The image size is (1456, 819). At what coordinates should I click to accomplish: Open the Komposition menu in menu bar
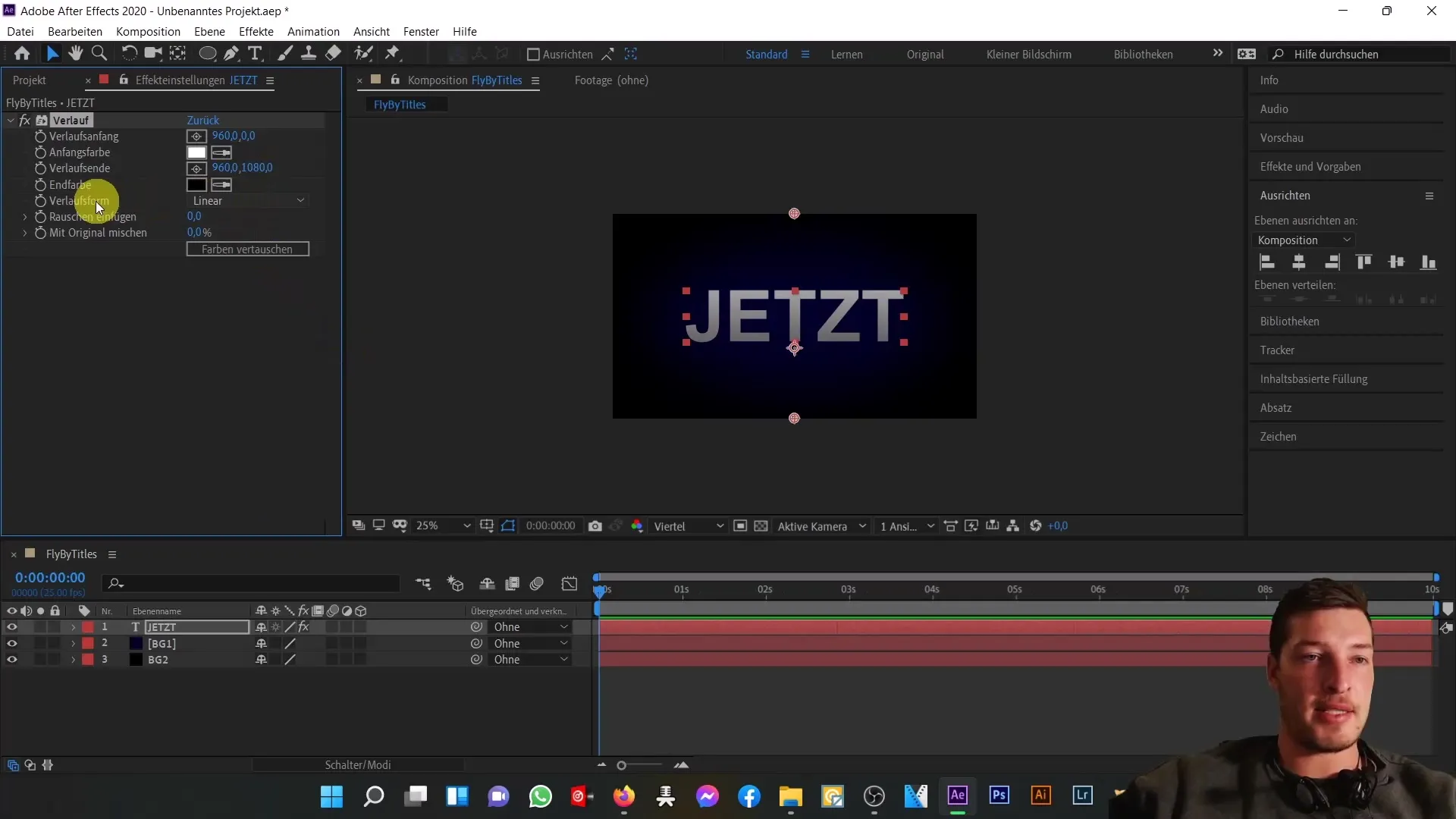pos(148,31)
